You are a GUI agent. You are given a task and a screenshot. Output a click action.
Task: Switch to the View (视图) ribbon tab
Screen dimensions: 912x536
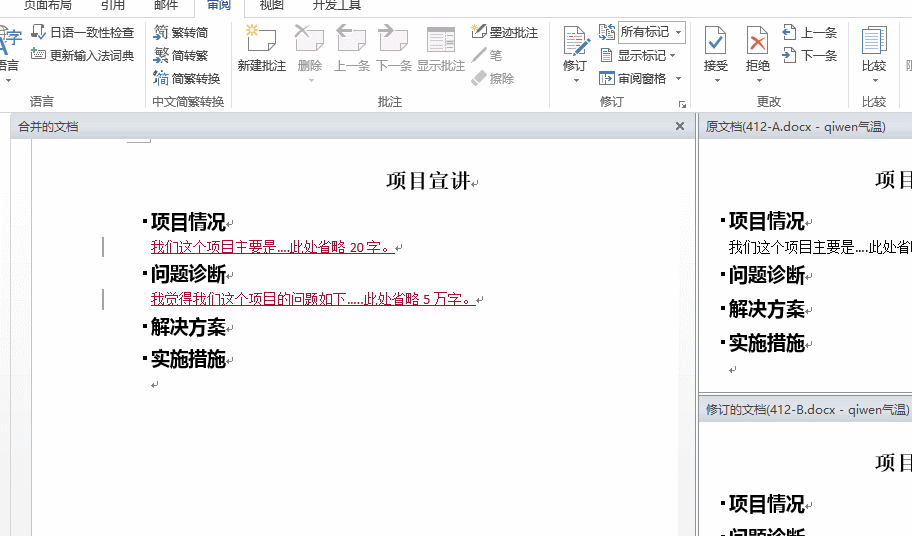[x=272, y=6]
